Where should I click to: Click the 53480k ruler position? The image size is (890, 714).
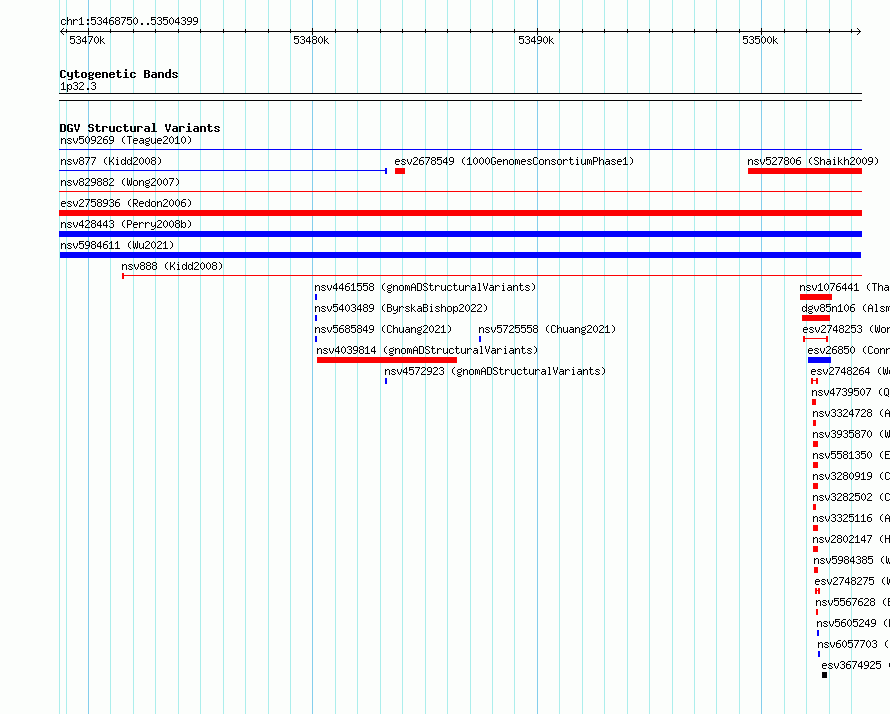click(311, 40)
